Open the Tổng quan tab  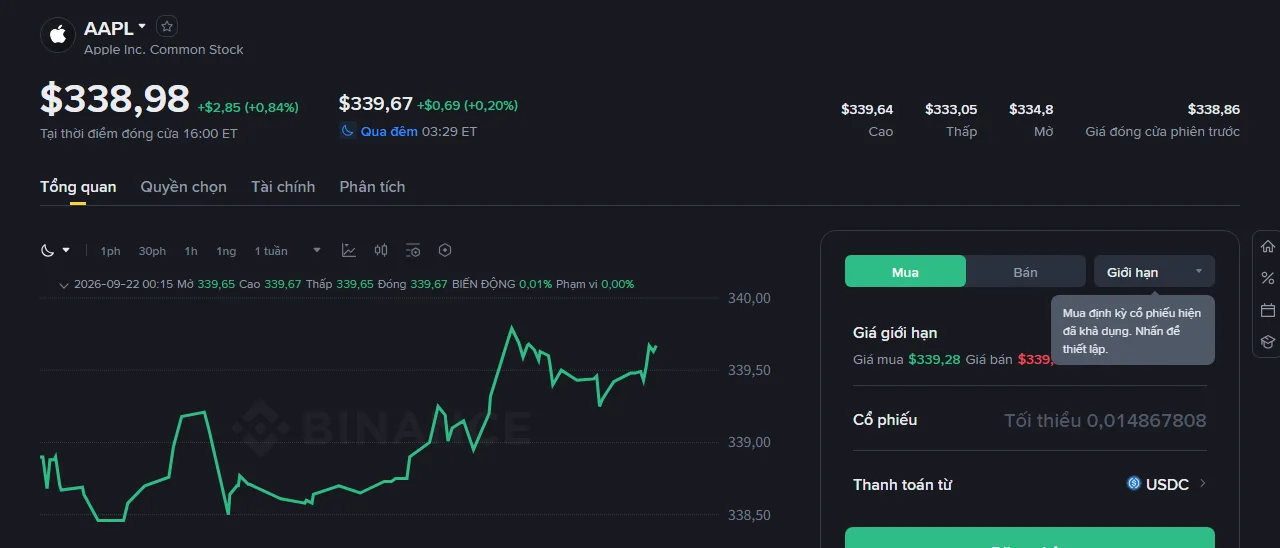[78, 187]
